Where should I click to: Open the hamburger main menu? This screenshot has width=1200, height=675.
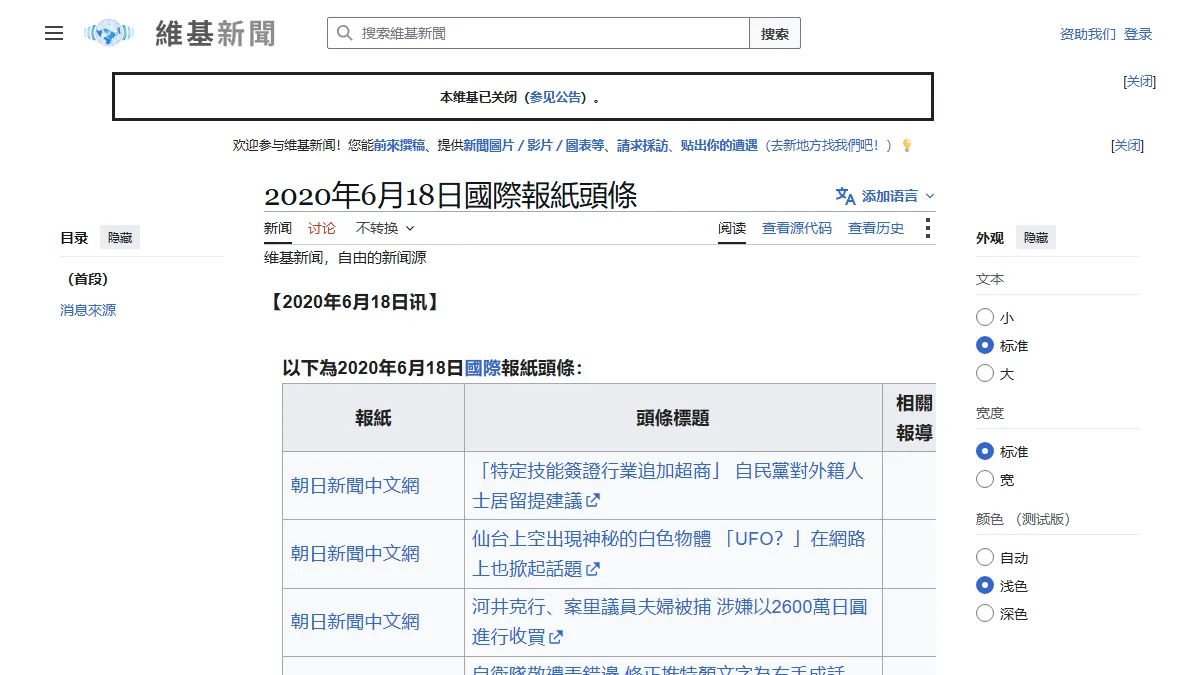tap(54, 33)
